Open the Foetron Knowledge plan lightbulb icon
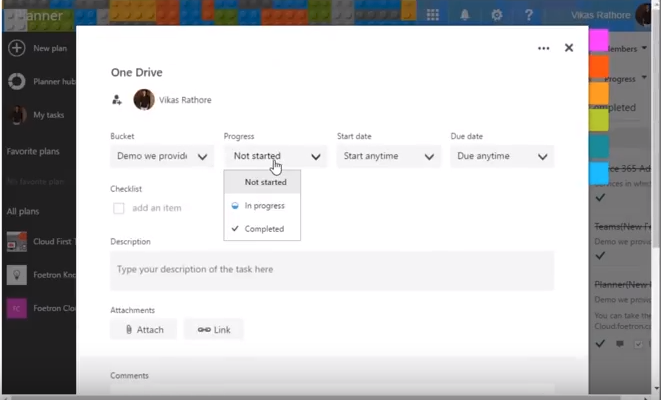 coord(17,275)
